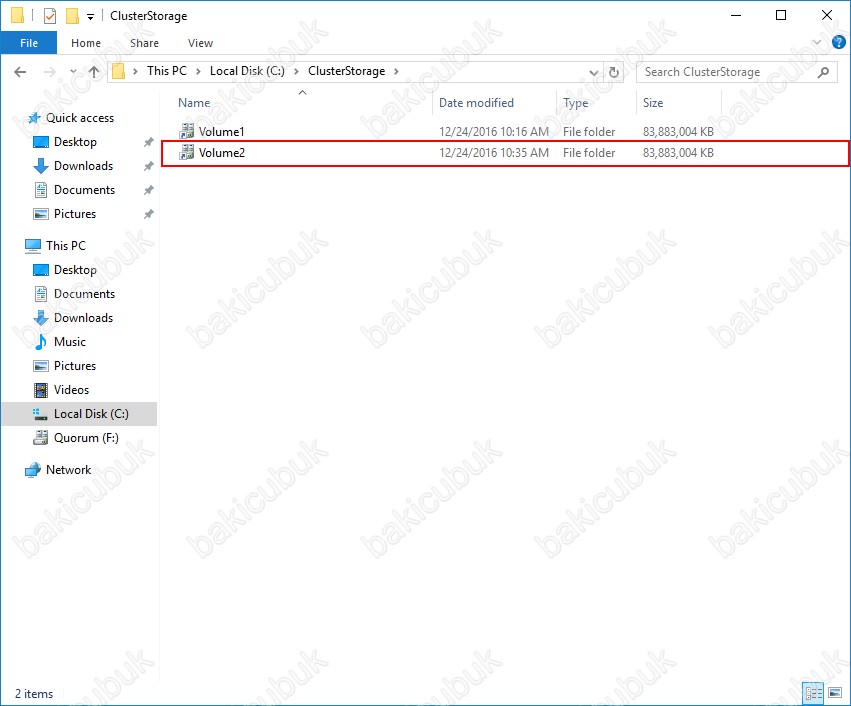Screen dimensions: 851x706
Task: Expand the ribbon with the chevron
Action: pos(817,42)
